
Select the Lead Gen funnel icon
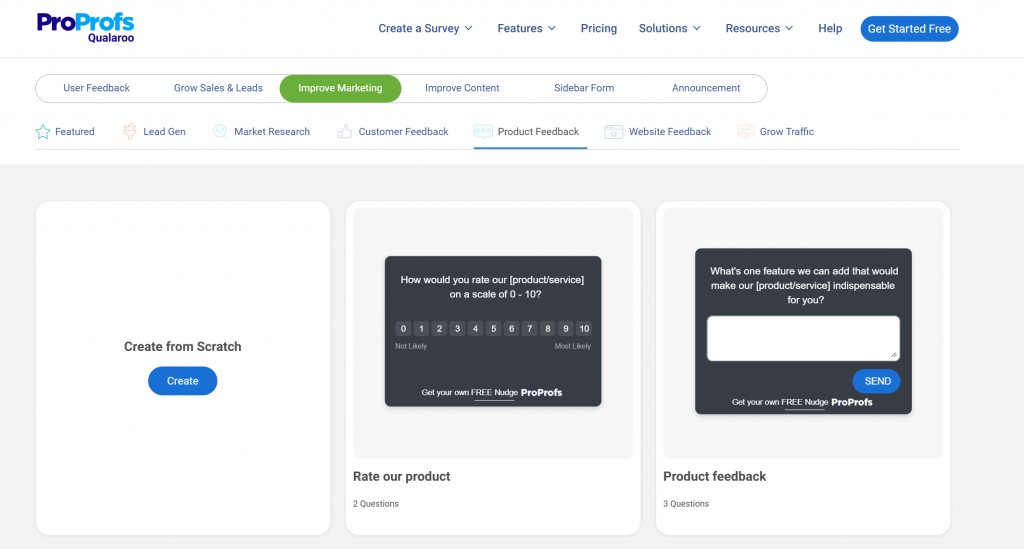[x=130, y=131]
